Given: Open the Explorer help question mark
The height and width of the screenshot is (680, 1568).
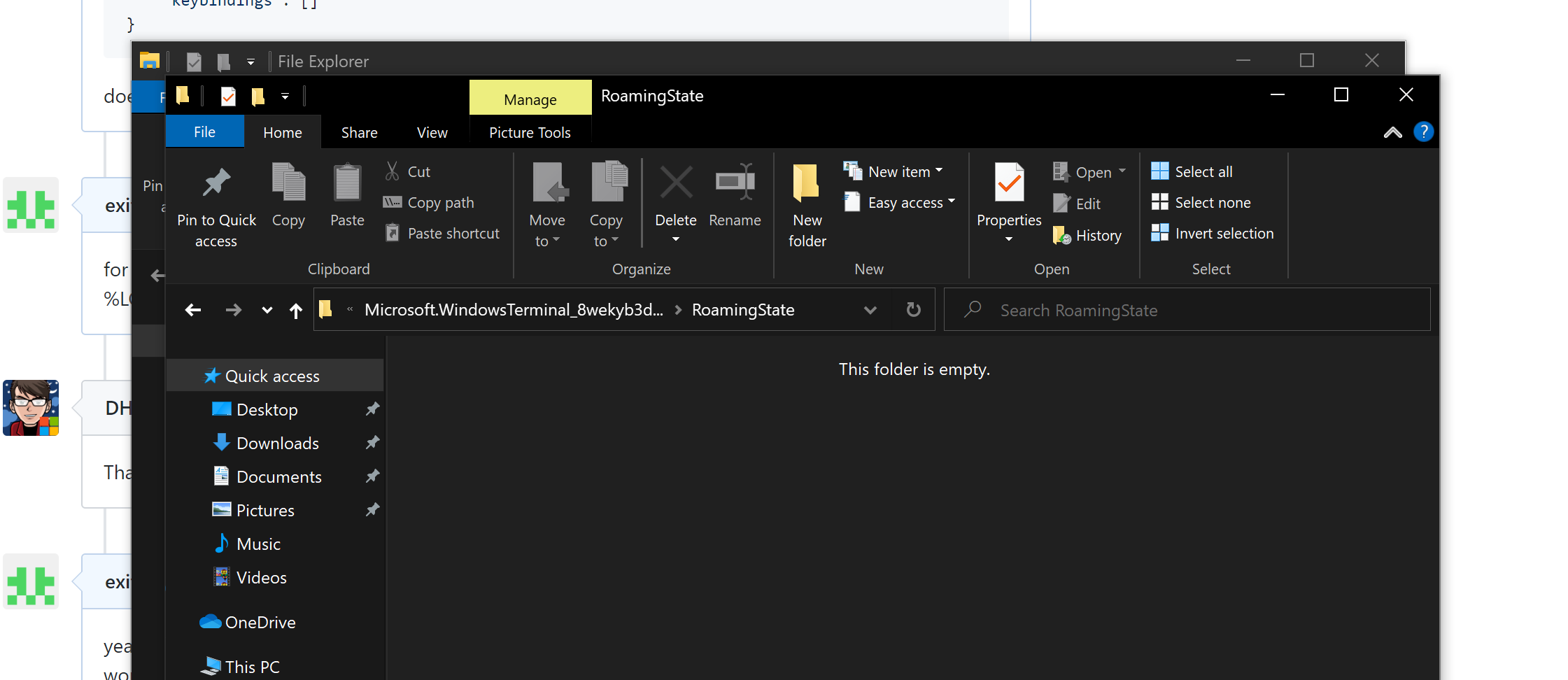Looking at the screenshot, I should tap(1423, 132).
